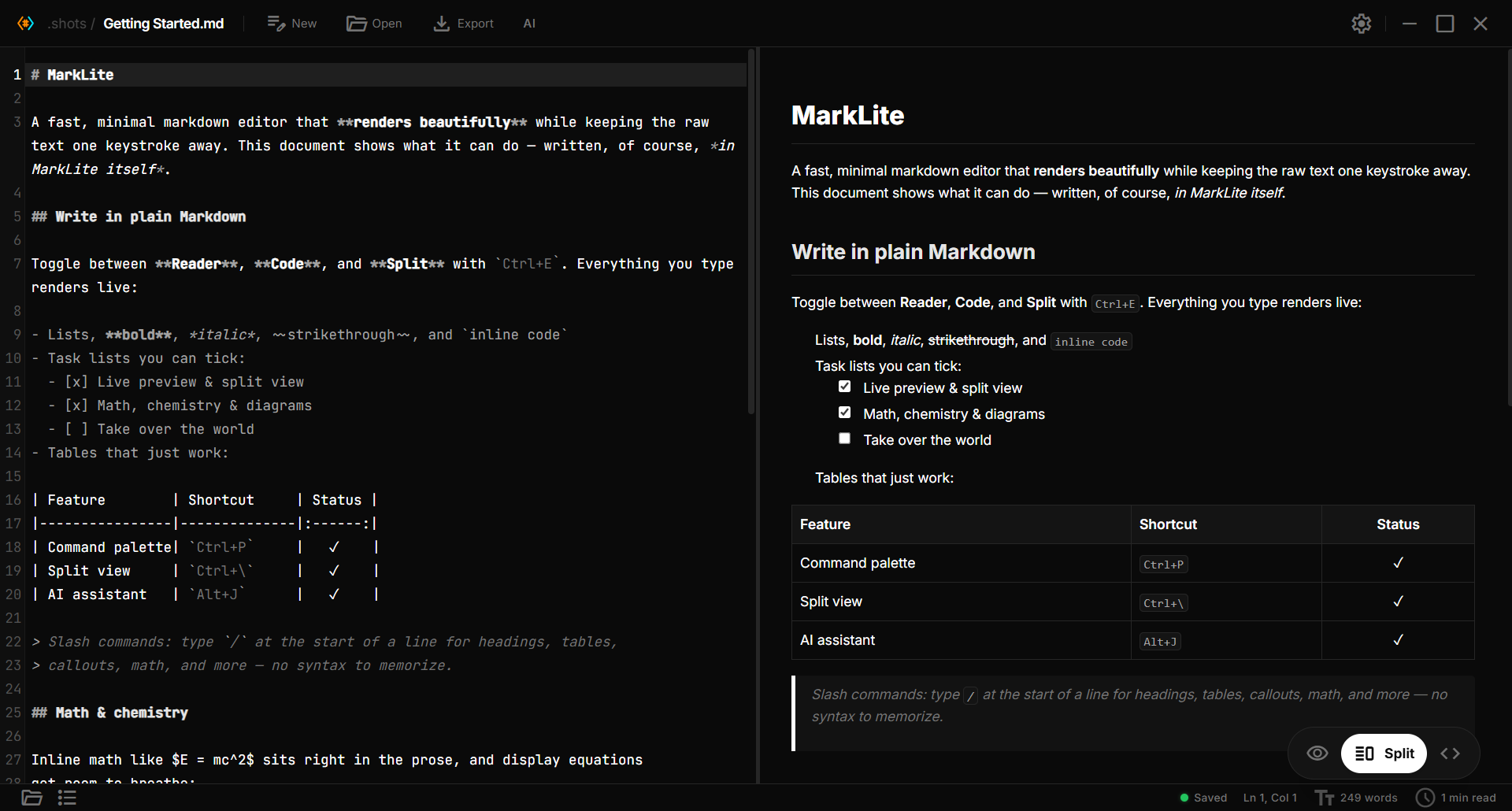Image resolution: width=1512 pixels, height=811 pixels.
Task: Tick the Take over the world checkbox
Action: 845,439
